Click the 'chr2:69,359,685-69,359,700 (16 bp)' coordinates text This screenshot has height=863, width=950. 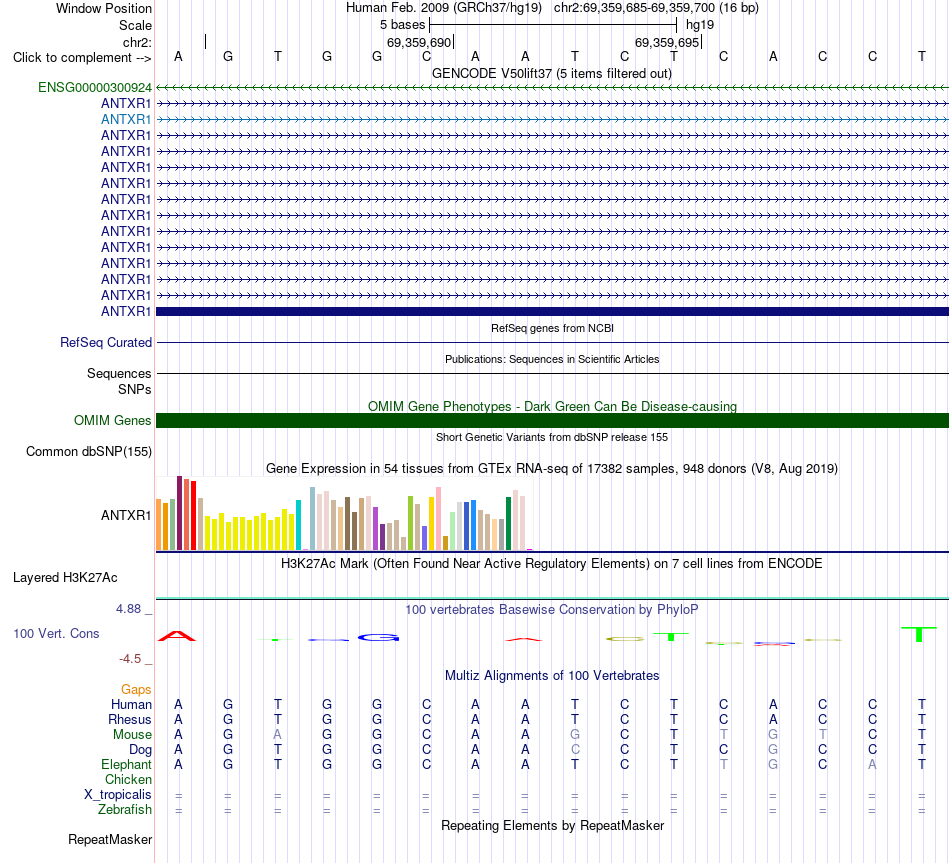pos(656,8)
